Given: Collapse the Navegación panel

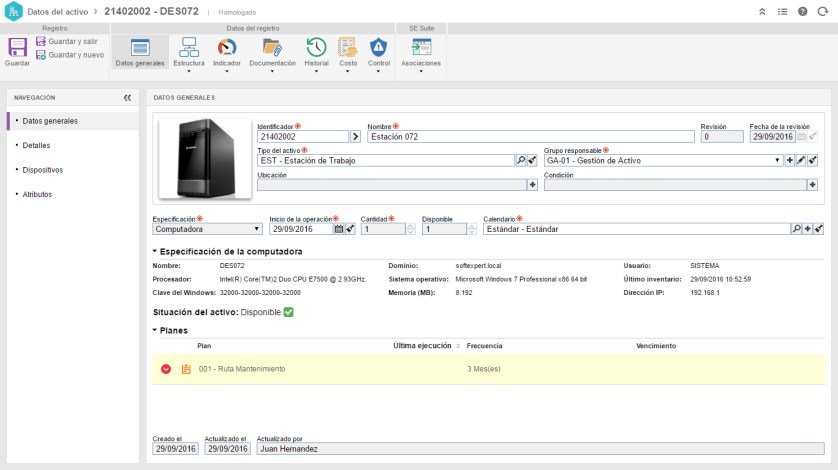Looking at the screenshot, I should [127, 97].
